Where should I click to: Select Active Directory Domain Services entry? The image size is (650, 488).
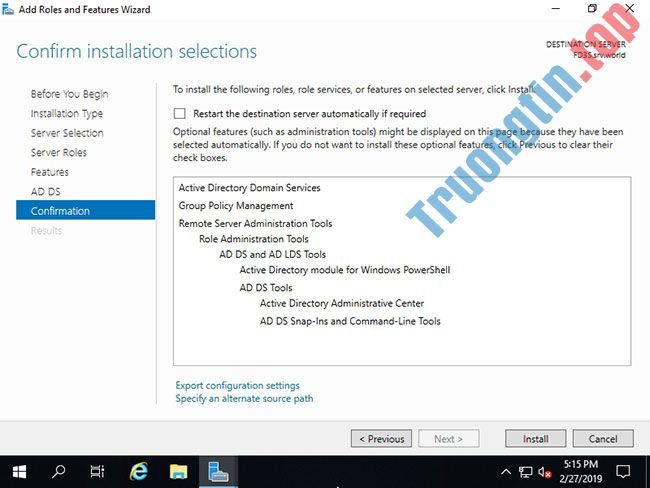250,188
